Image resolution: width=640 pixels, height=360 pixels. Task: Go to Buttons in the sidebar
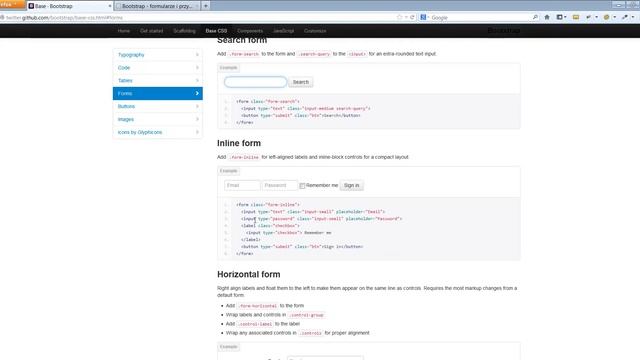pos(158,106)
